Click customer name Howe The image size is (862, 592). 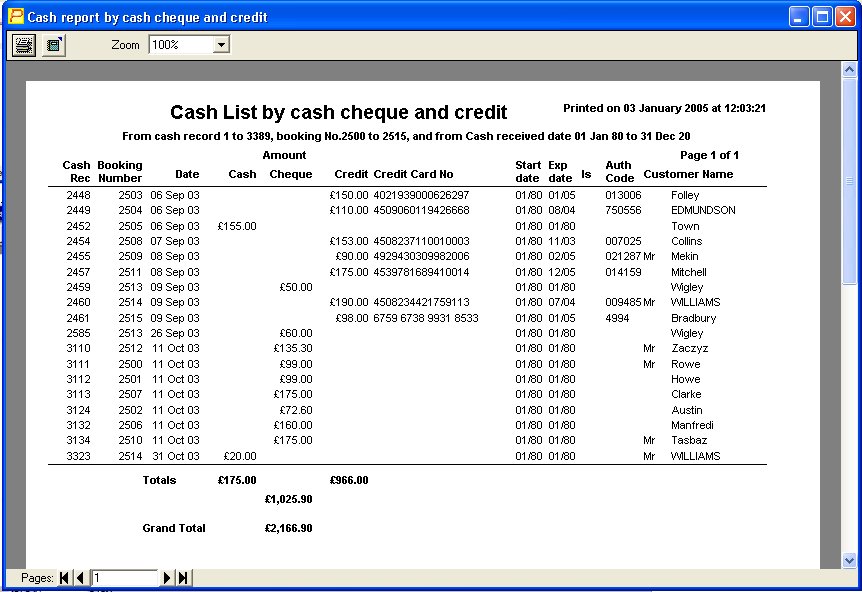(x=686, y=379)
